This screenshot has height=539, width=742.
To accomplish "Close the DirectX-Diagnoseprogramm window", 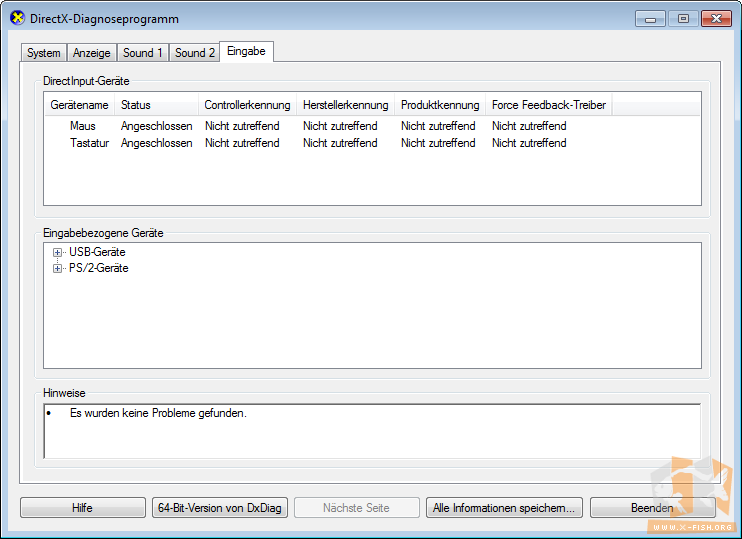I will pos(716,19).
